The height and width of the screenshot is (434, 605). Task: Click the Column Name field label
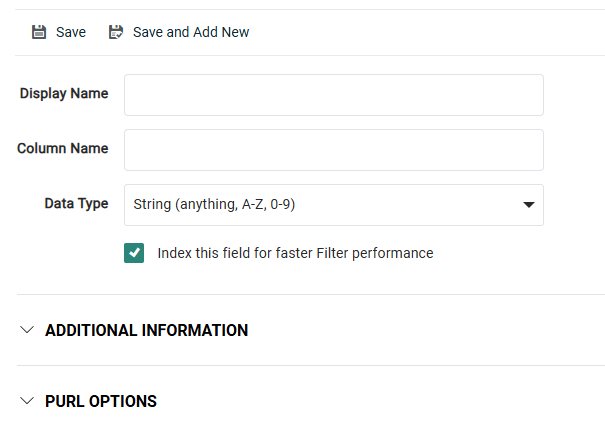pyautogui.click(x=62, y=148)
